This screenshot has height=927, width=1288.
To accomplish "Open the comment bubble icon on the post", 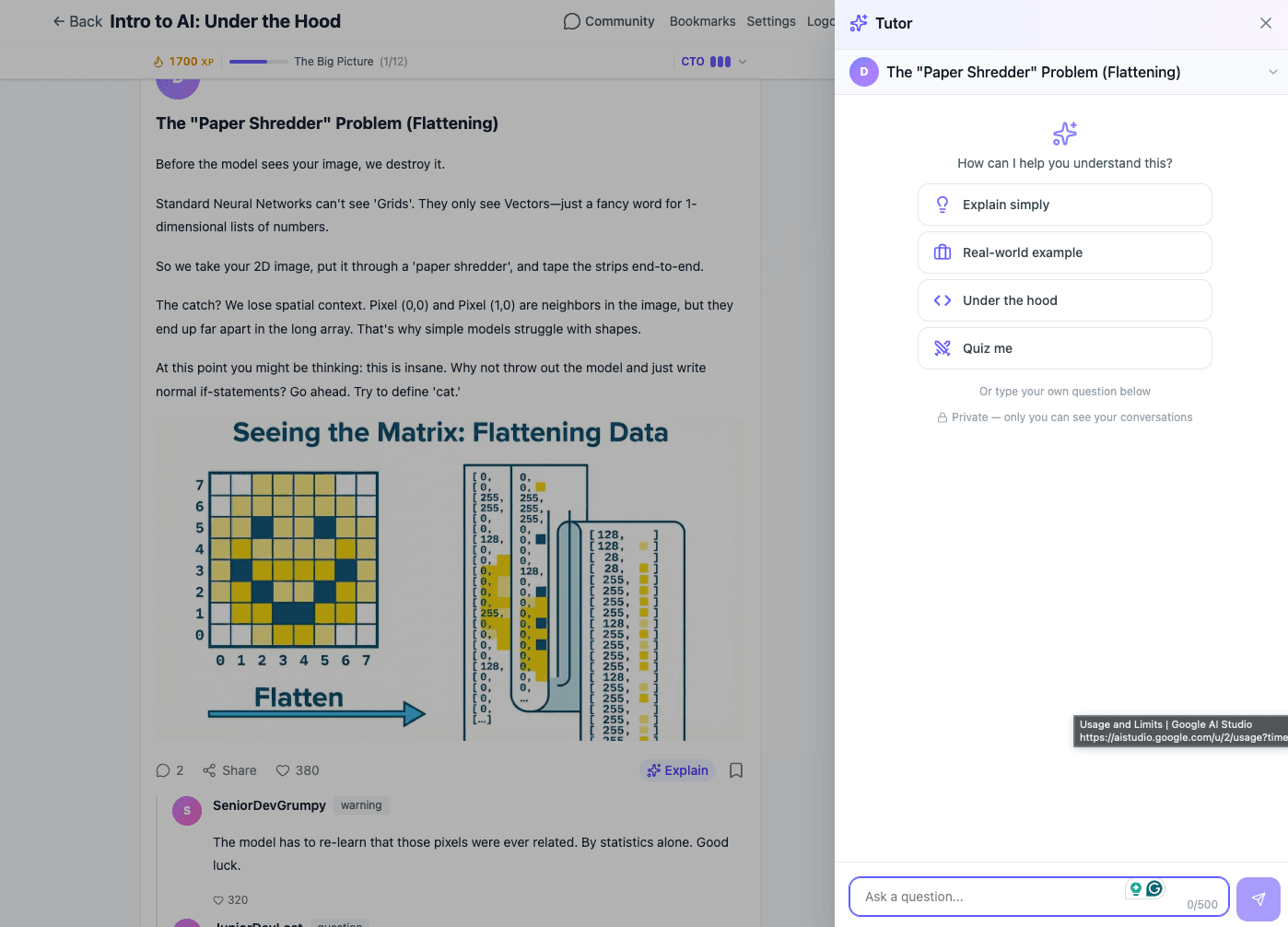I will pos(162,769).
